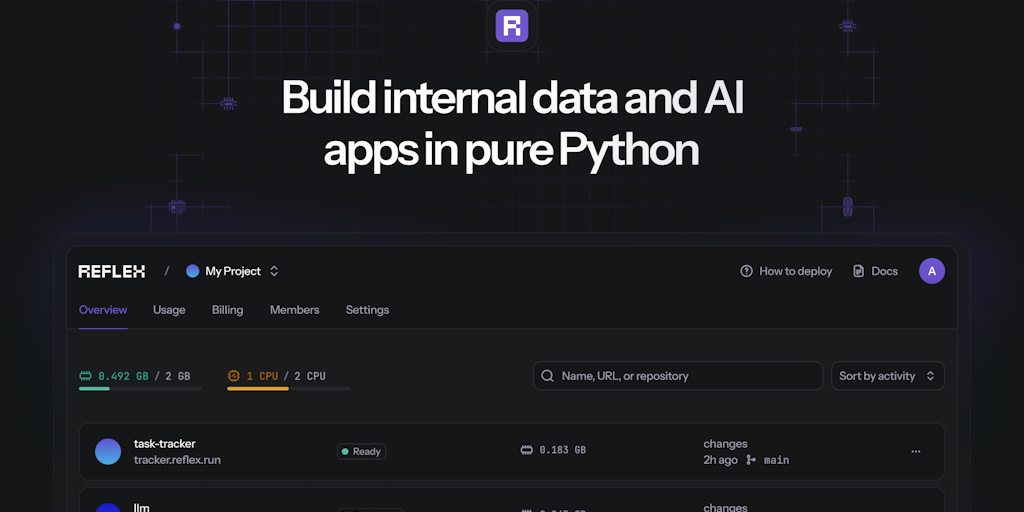
Task: Click the blue My Project circle icon
Action: (193, 271)
